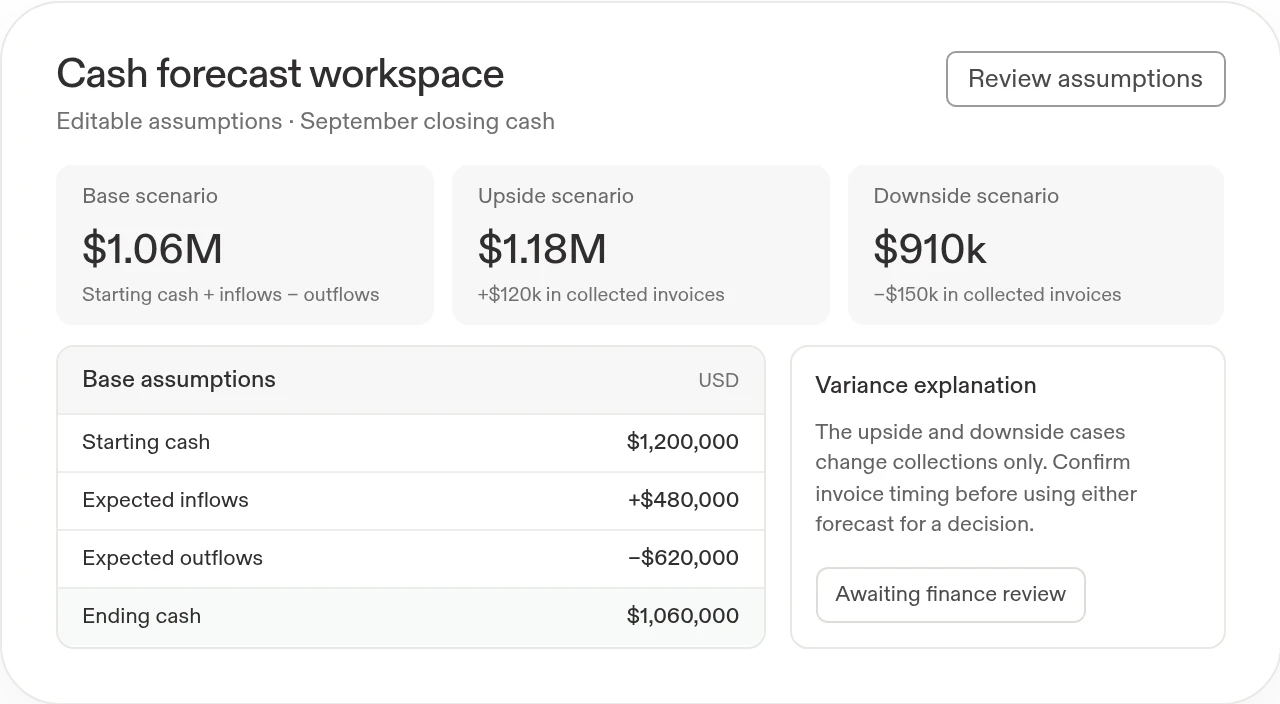Click the $910k downside scenario value
This screenshot has width=1280, height=704.
pos(930,249)
